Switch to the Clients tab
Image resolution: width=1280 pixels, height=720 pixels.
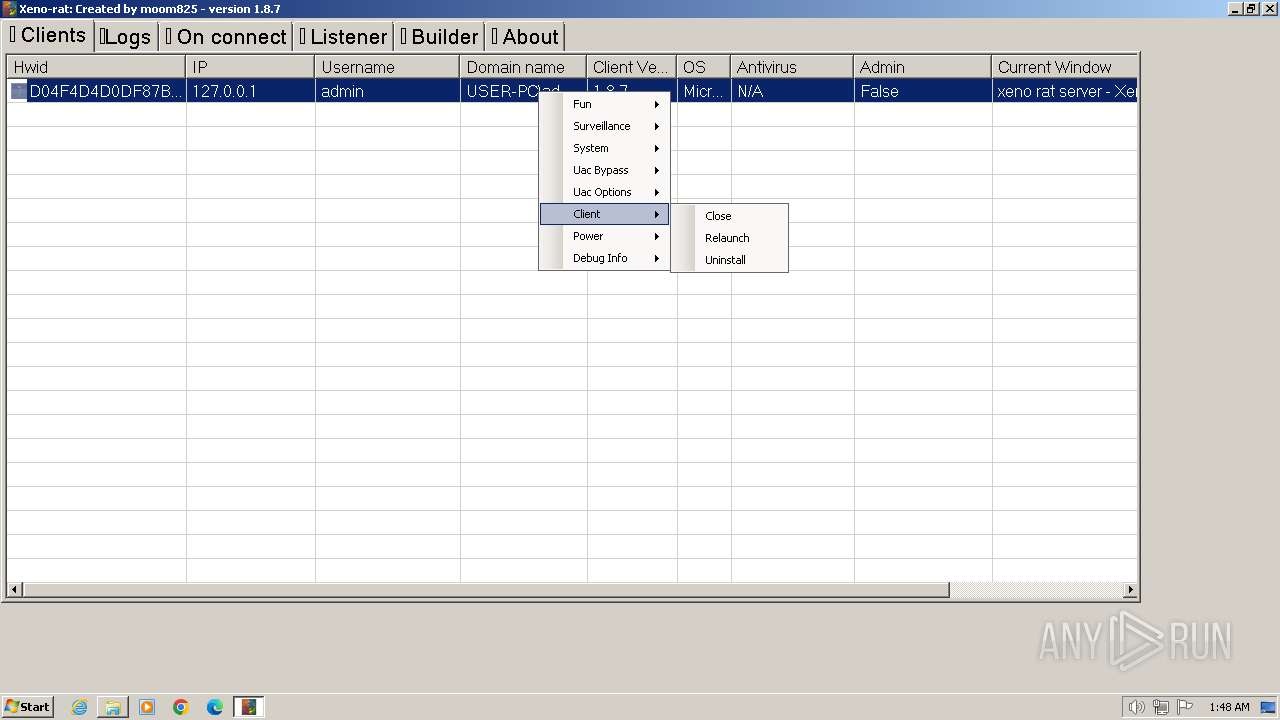48,35
